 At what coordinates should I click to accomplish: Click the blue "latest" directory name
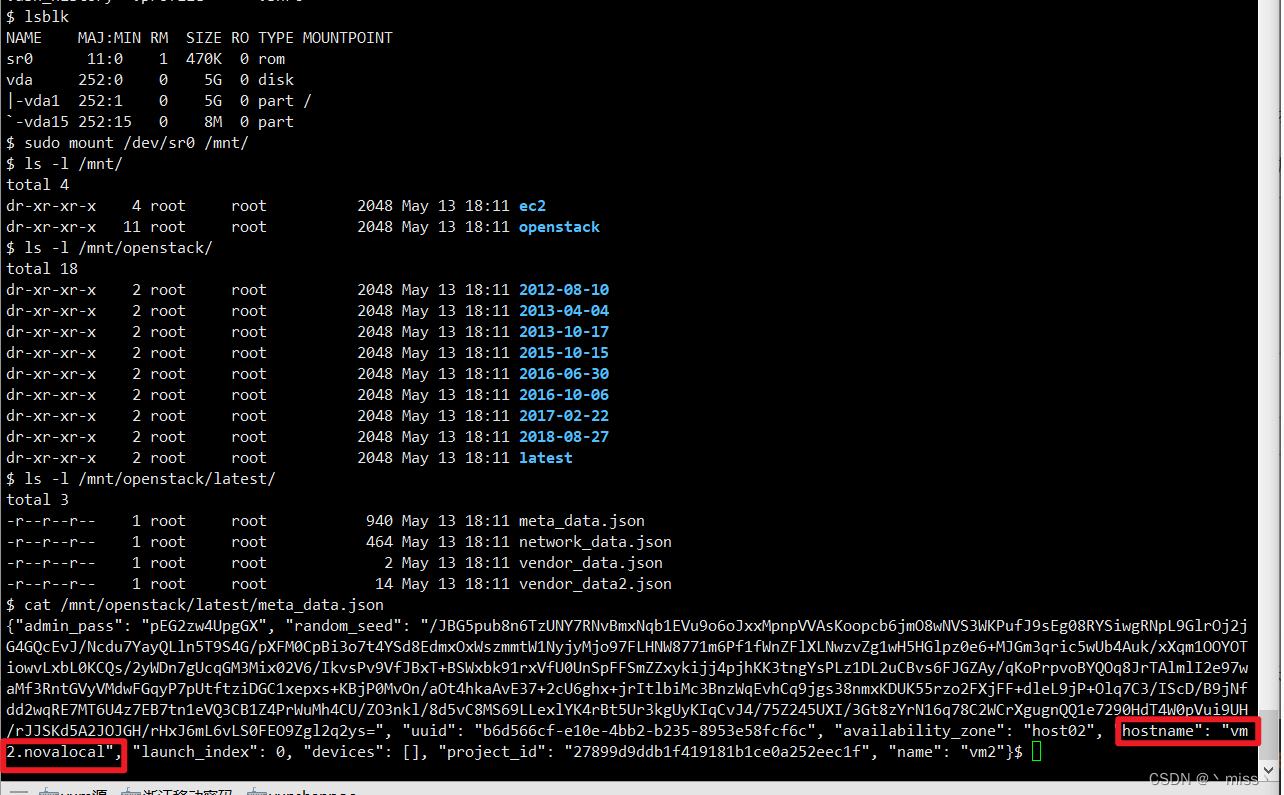(x=545, y=458)
